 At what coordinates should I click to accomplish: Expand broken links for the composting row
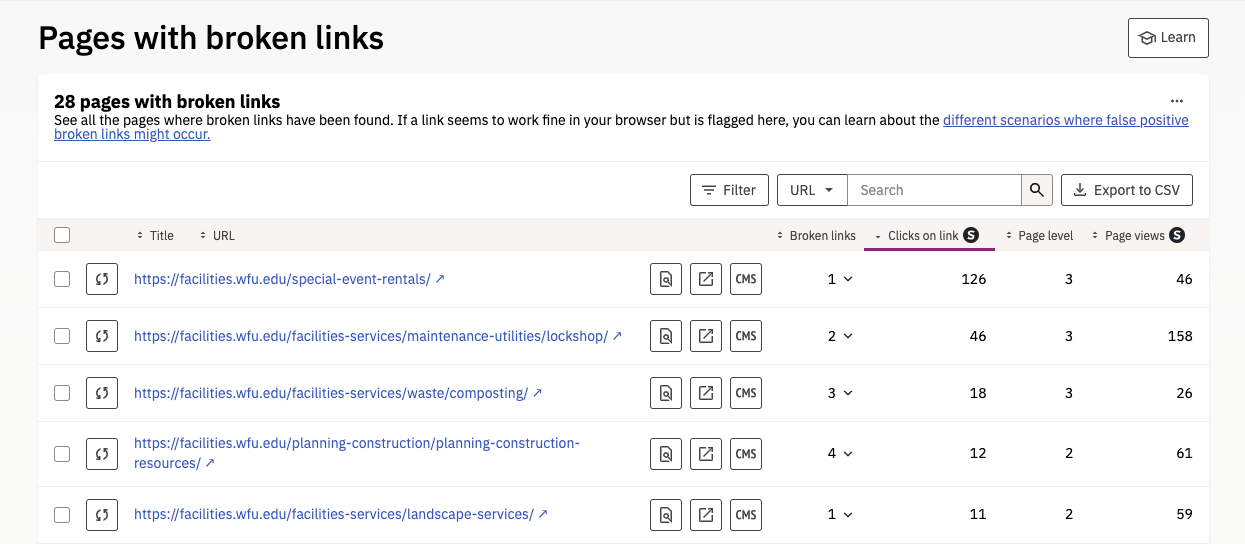840,393
